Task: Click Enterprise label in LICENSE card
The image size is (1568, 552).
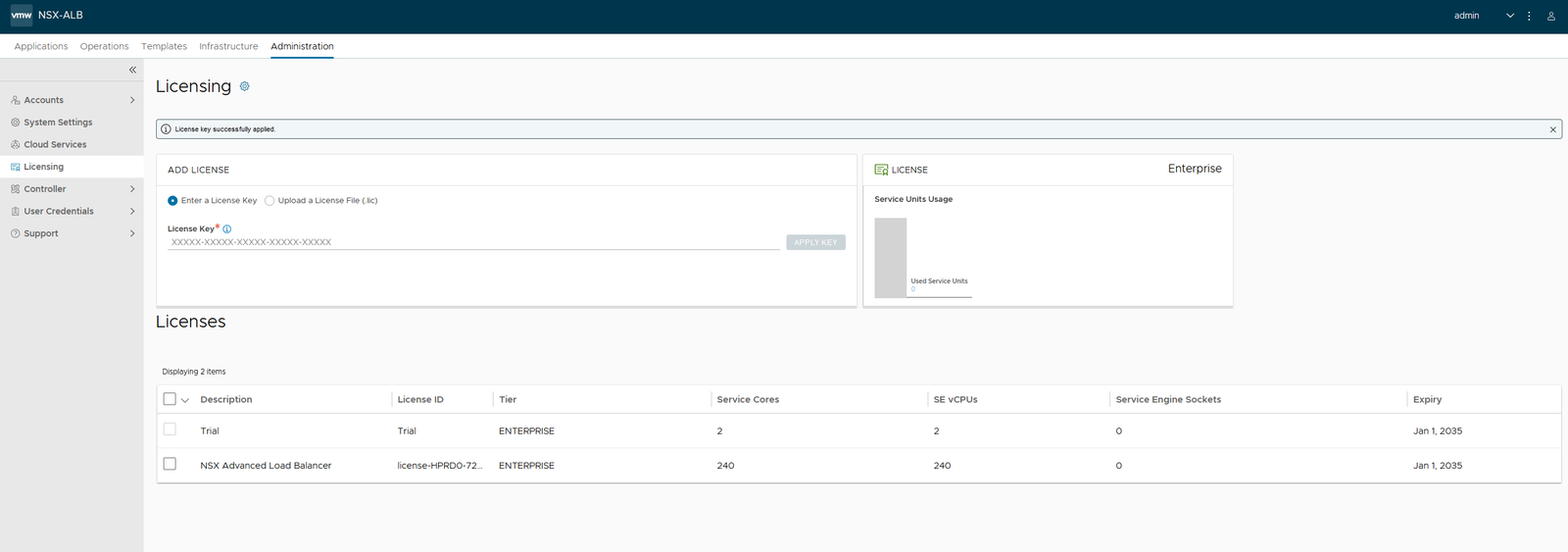Action: [1195, 169]
